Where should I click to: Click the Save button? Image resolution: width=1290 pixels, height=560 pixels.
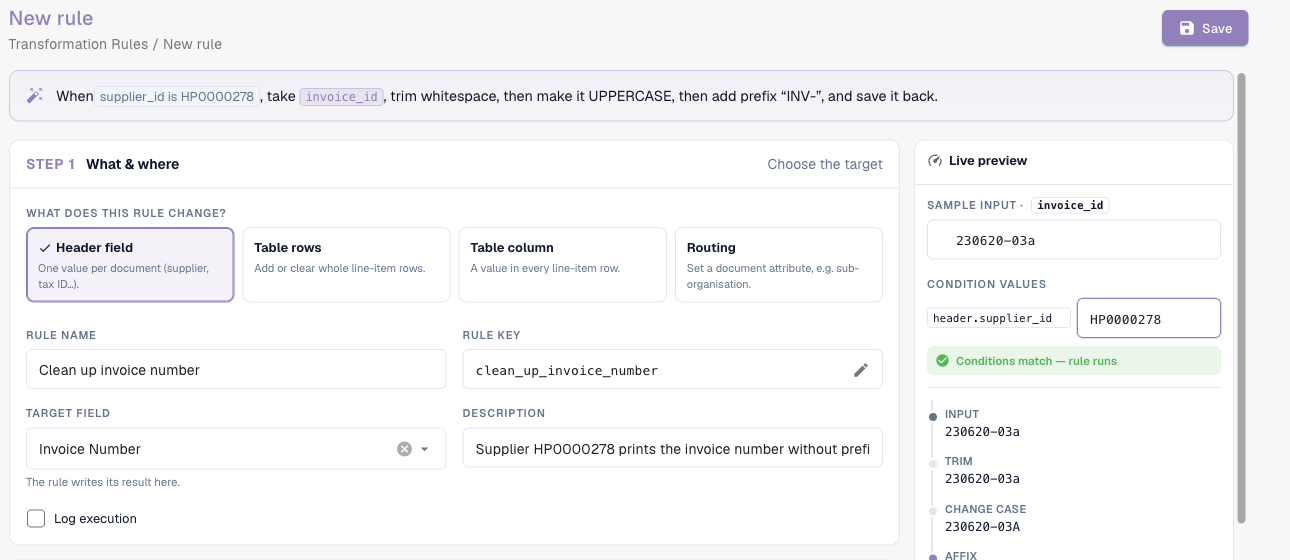coord(1204,28)
